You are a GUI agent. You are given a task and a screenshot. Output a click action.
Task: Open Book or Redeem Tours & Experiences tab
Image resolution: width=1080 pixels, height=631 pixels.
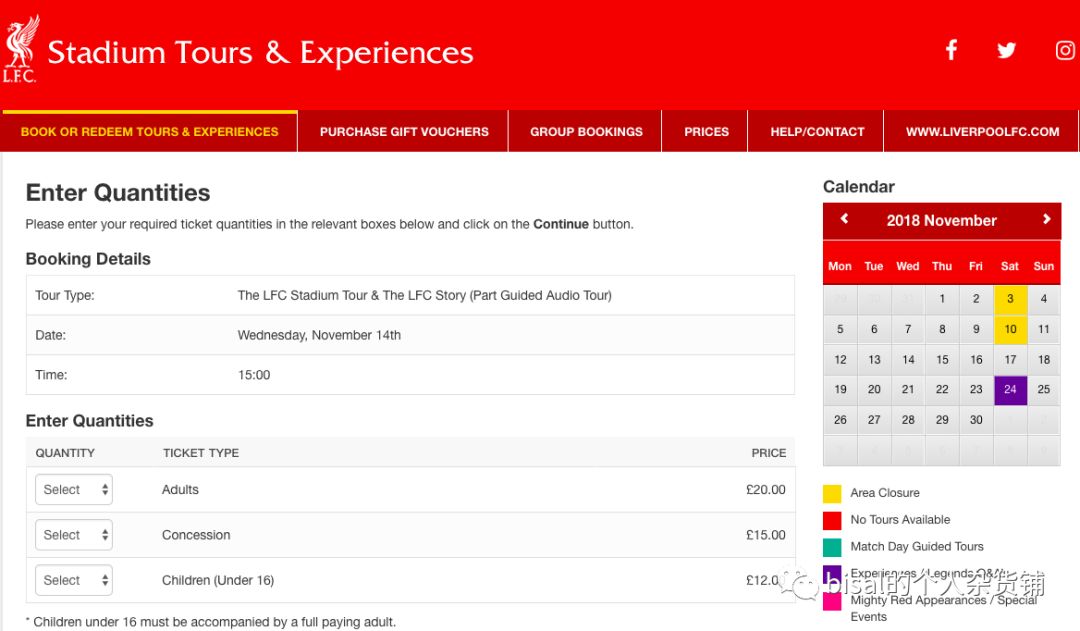[x=149, y=132]
